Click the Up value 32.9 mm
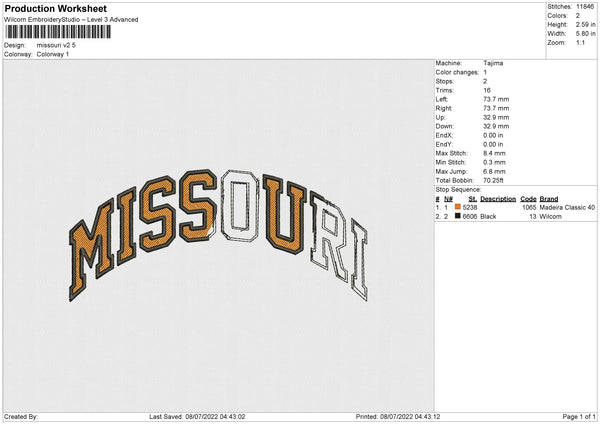Screen dimensions: 600x424 (x=496, y=117)
